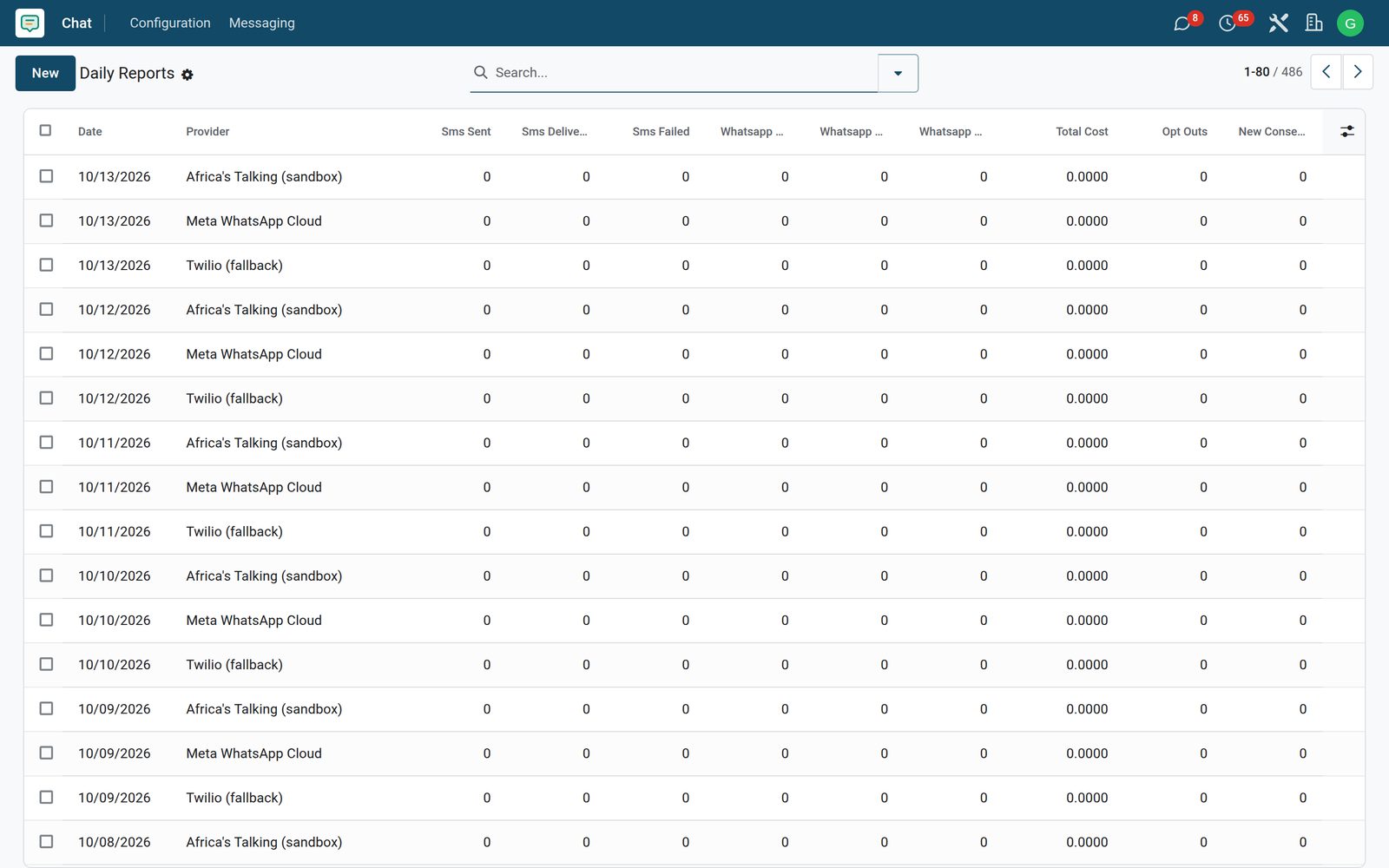Go to next page of records
The image size is (1389, 868).
point(1358,72)
